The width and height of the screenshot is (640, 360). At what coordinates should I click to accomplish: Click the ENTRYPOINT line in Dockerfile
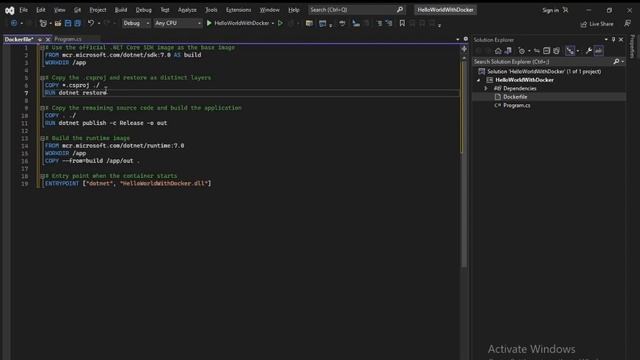pyautogui.click(x=128, y=184)
